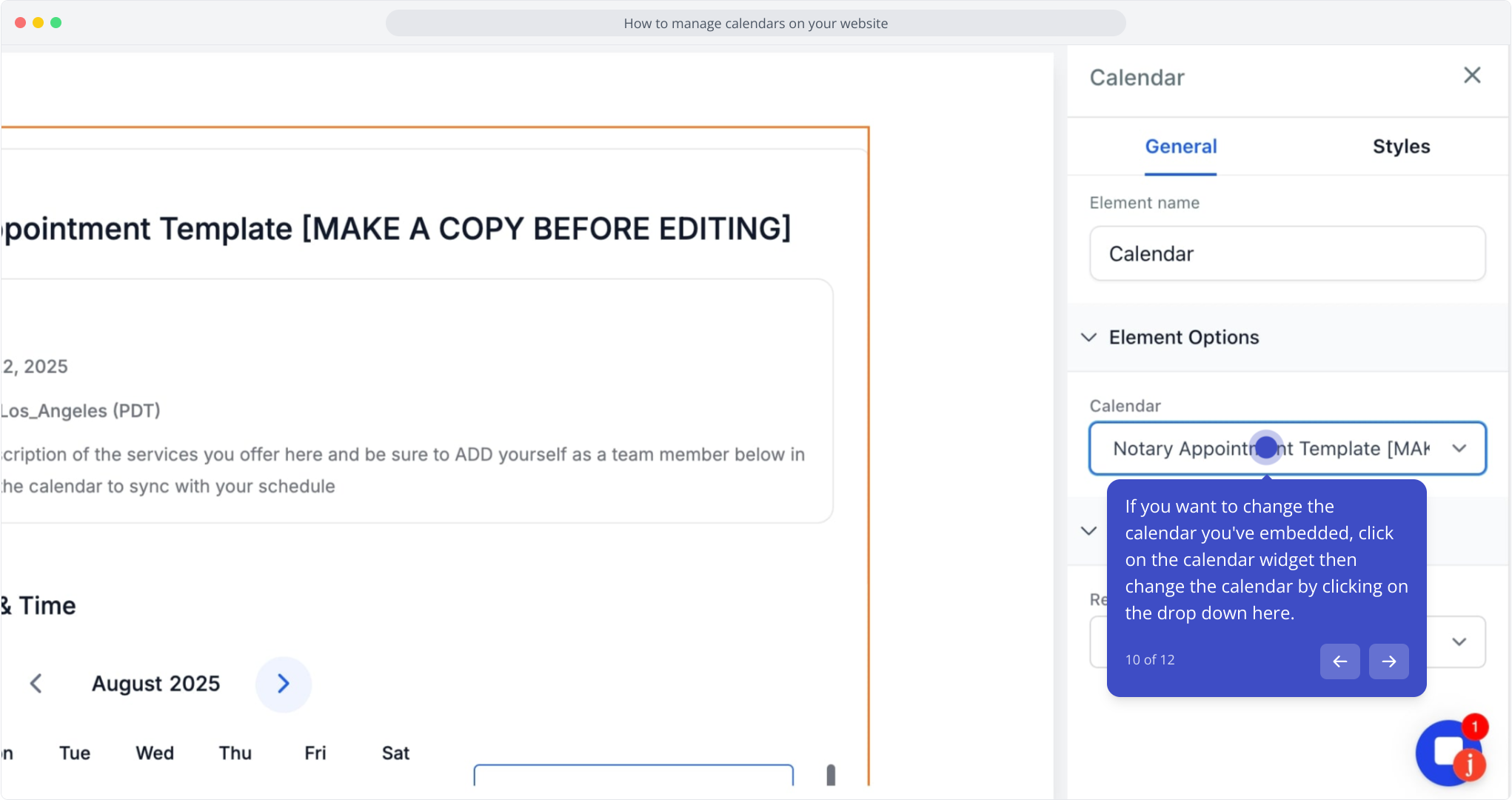
Task: Click the Los_Angeles (PDT) timezone text
Action: (80, 410)
